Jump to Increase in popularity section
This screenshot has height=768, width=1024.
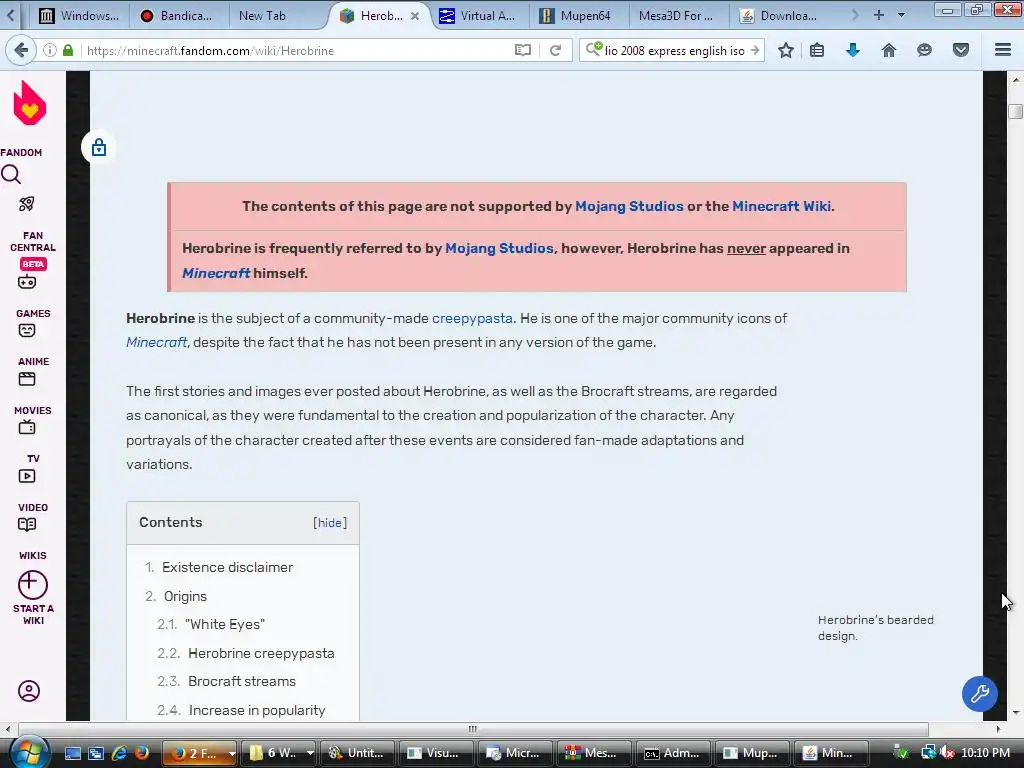(257, 710)
